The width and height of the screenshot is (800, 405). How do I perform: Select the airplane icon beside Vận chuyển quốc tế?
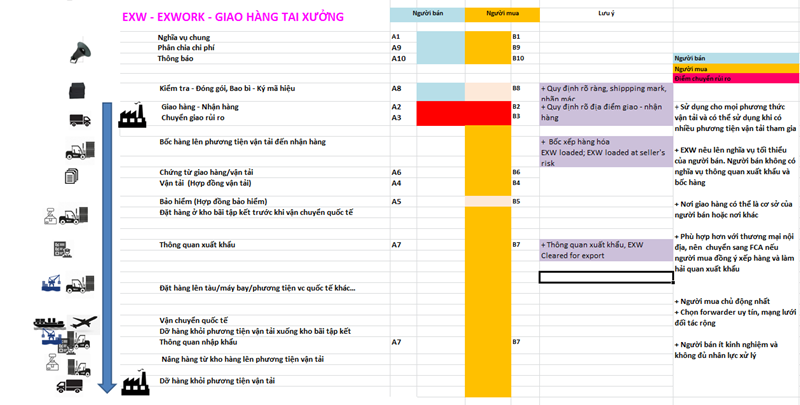tap(83, 322)
